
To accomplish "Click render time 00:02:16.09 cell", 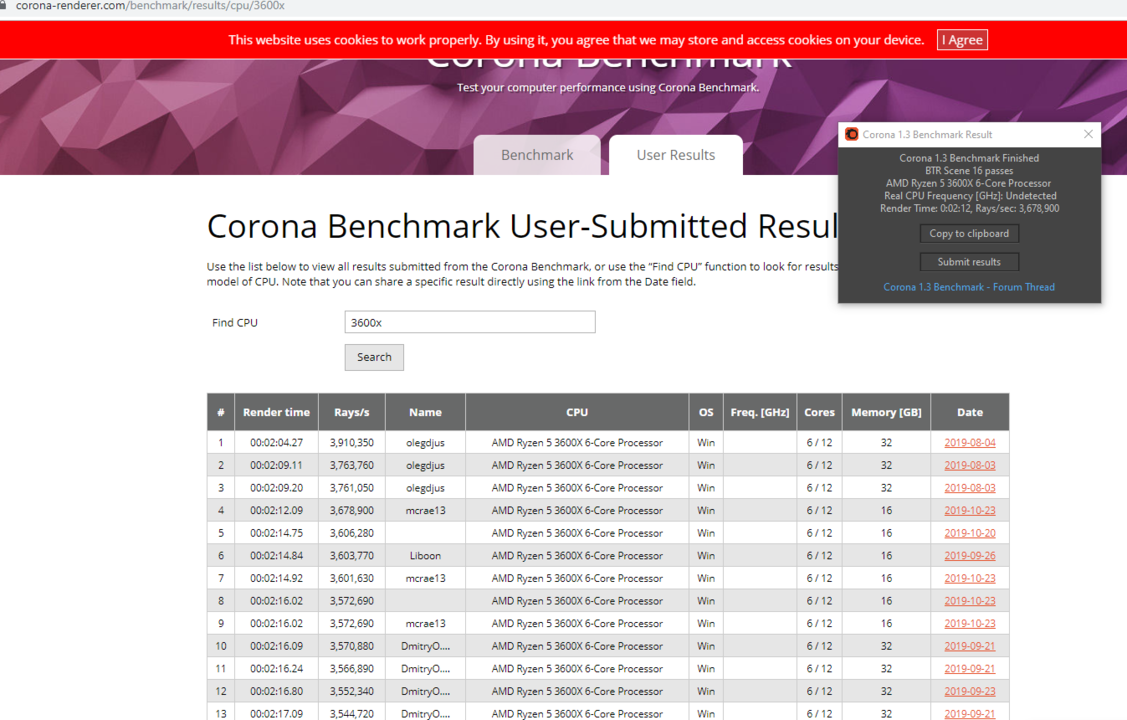I will (x=277, y=646).
